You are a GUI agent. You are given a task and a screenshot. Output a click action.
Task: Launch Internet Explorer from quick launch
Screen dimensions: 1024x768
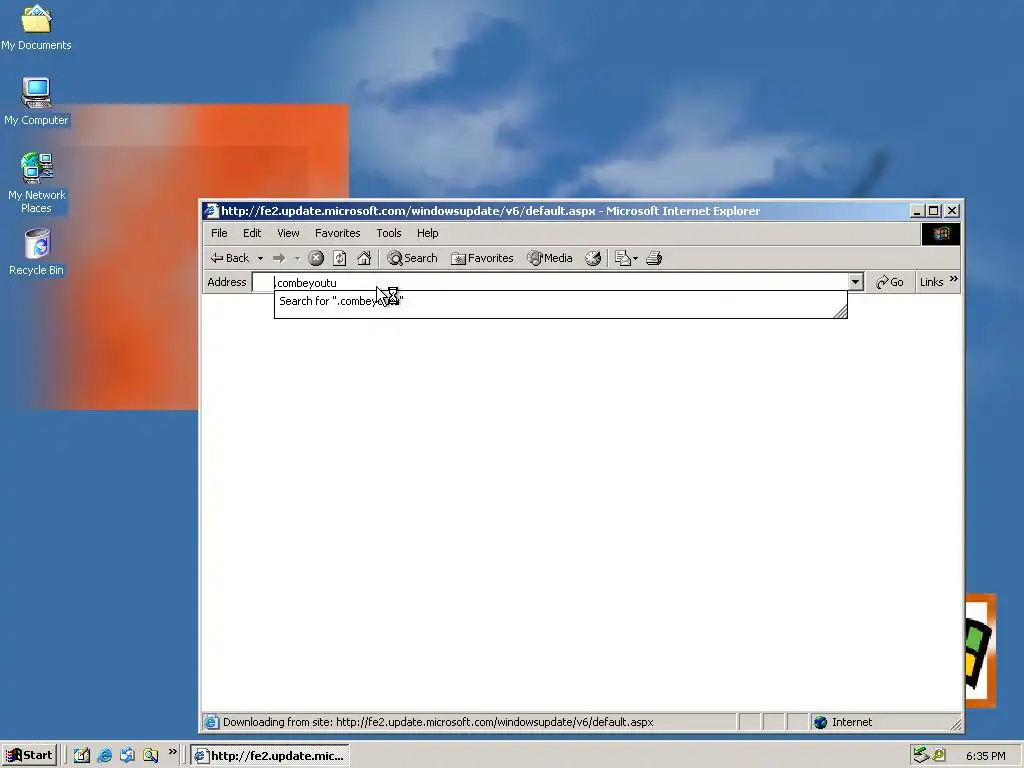[104, 756]
